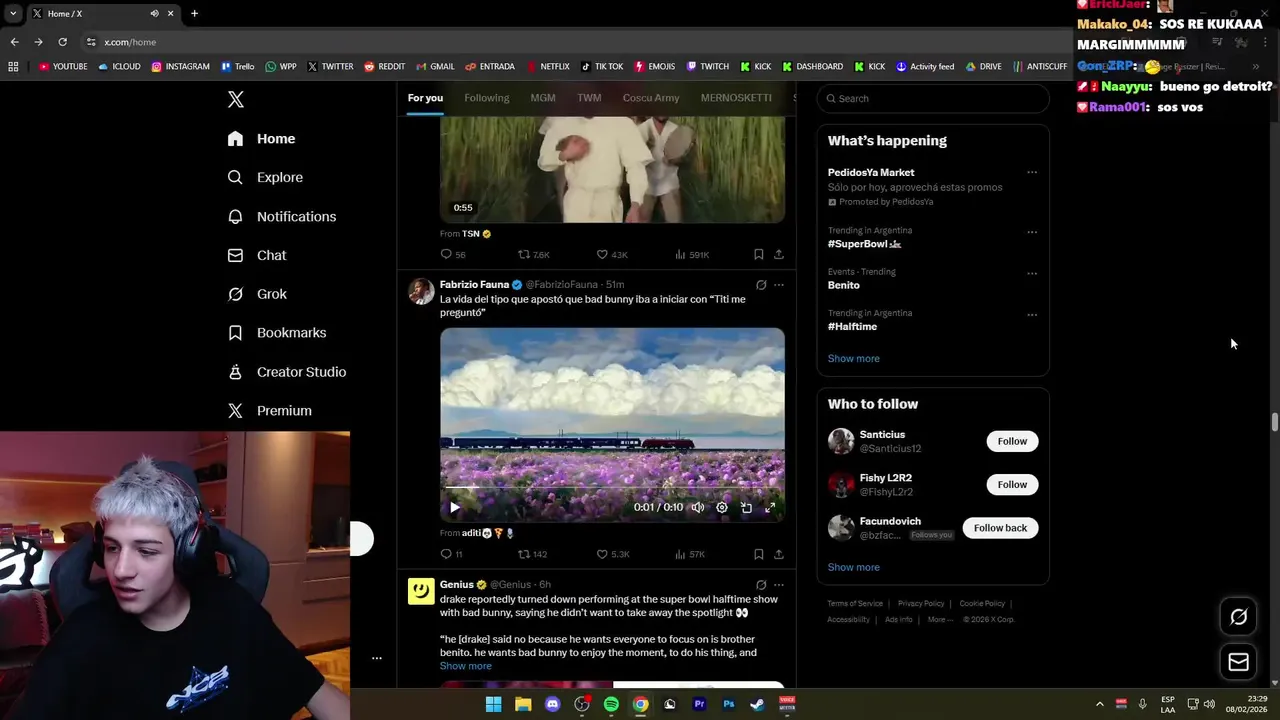This screenshot has width=1280, height=720.
Task: Enter fullscreen on the train video
Action: pyautogui.click(x=770, y=507)
